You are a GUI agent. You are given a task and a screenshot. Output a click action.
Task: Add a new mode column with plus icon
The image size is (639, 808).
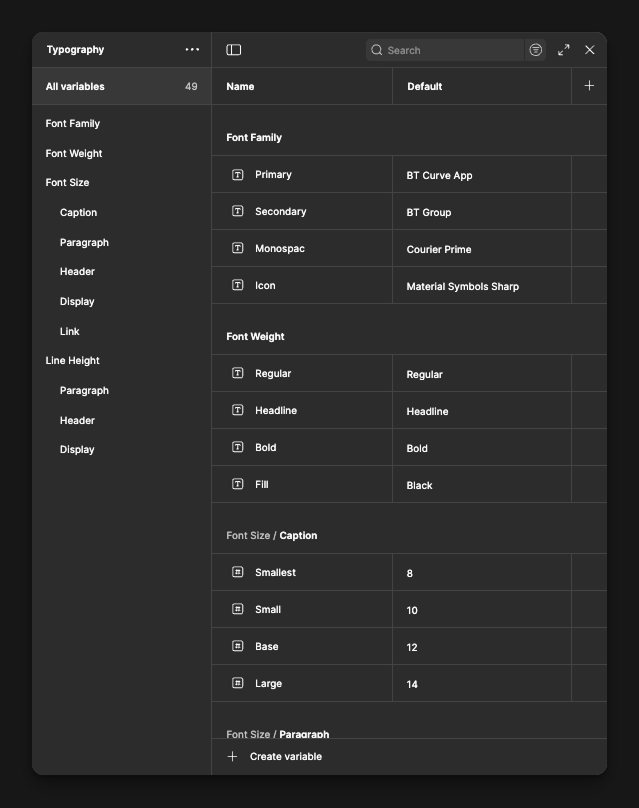589,86
